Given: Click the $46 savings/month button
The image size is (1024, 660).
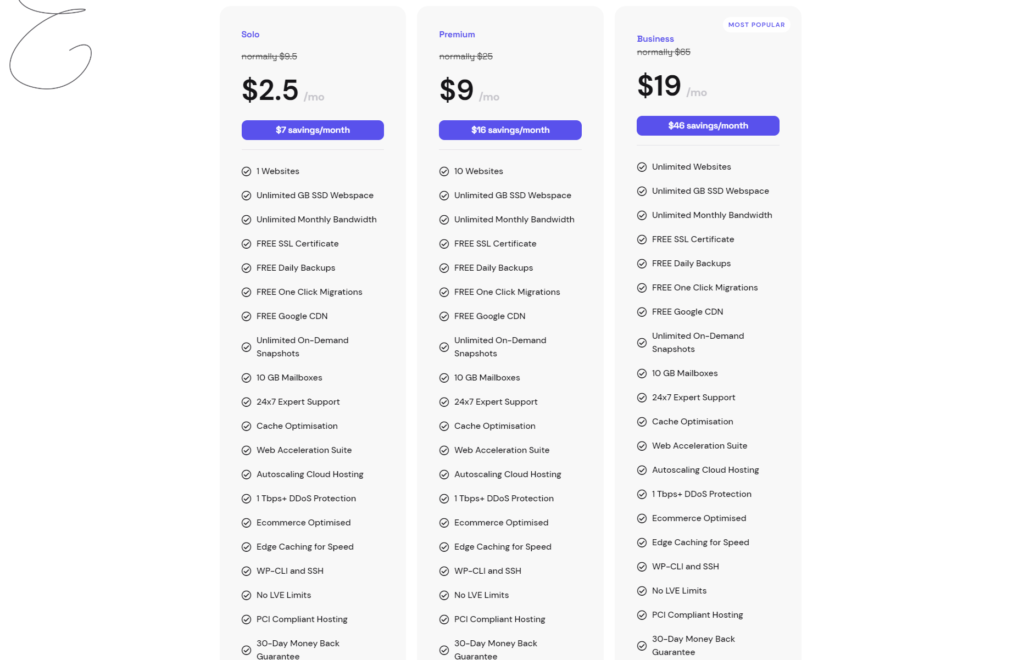Looking at the screenshot, I should (708, 125).
